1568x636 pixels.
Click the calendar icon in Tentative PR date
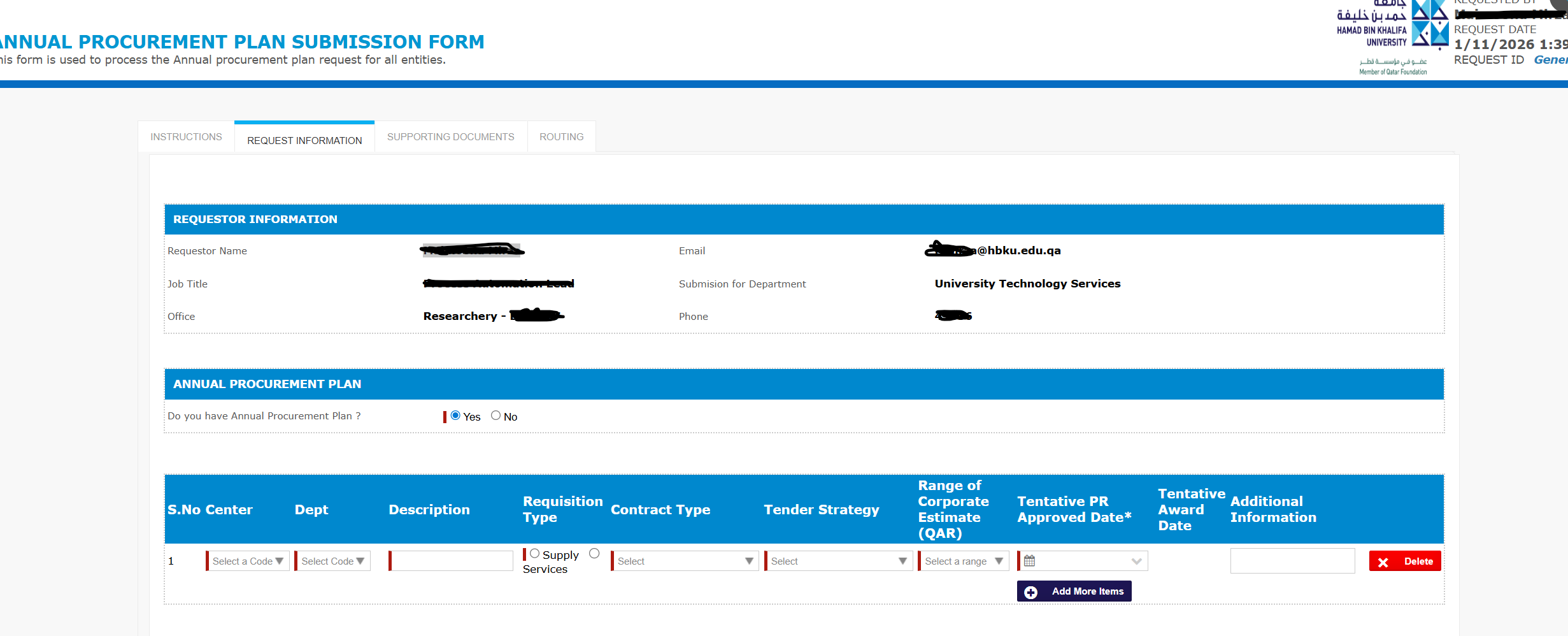[x=1029, y=561]
